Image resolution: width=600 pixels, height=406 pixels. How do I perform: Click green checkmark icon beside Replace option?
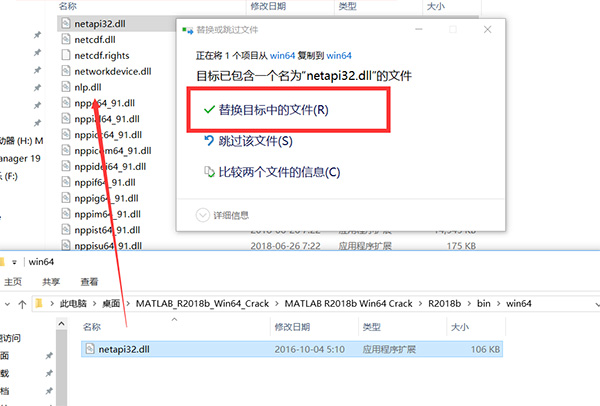pos(209,110)
